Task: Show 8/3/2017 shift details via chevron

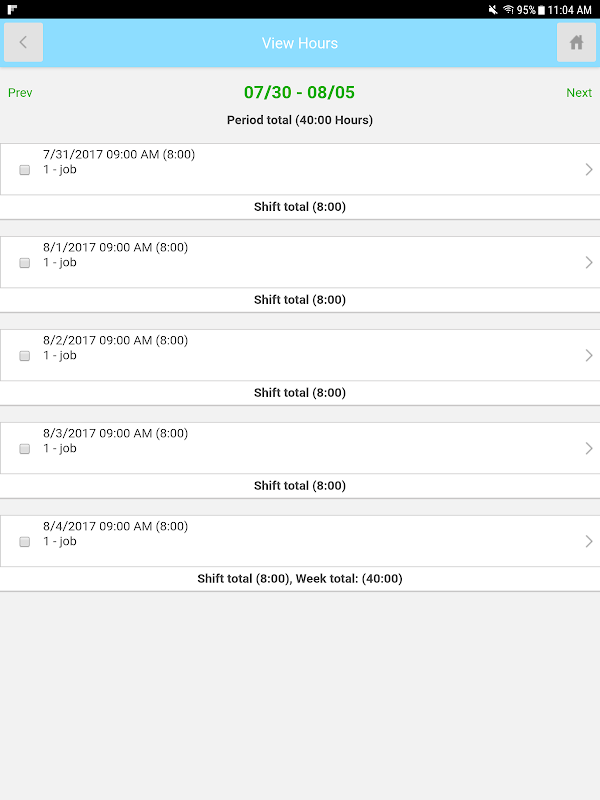Action: pyautogui.click(x=589, y=449)
